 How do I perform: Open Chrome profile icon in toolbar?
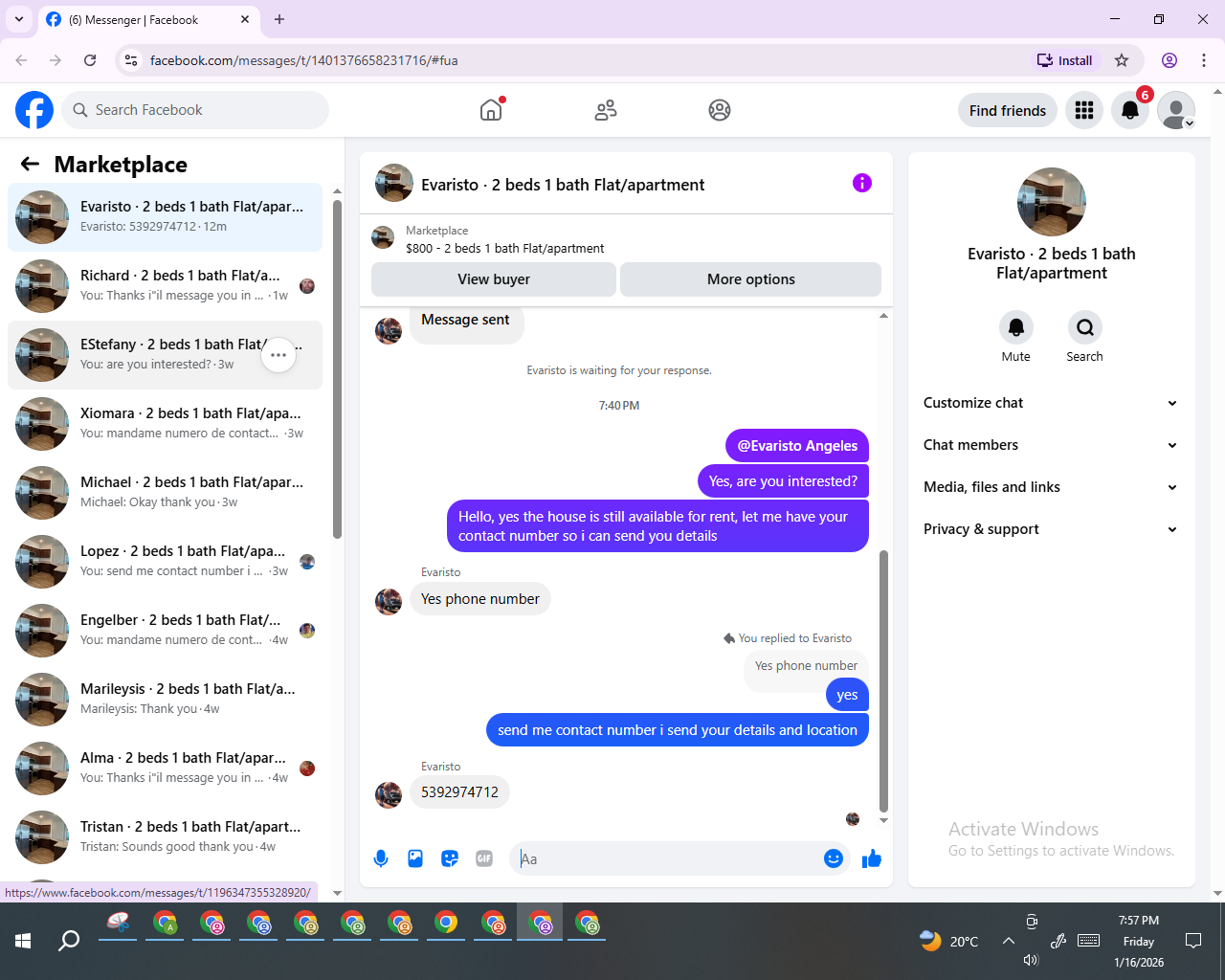coord(1169,60)
